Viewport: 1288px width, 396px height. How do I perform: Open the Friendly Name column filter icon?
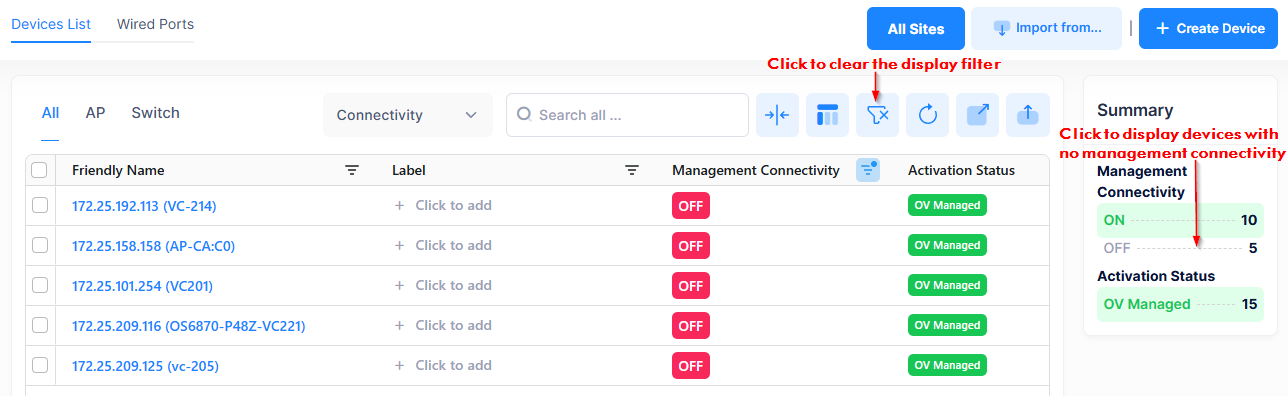[352, 171]
